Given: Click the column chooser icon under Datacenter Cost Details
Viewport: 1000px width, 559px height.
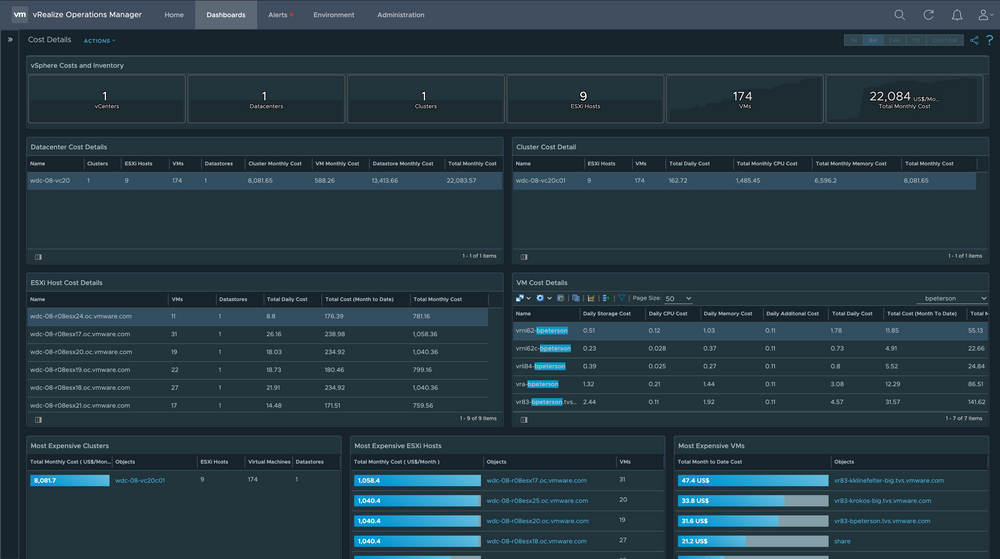Looking at the screenshot, I should point(38,256).
